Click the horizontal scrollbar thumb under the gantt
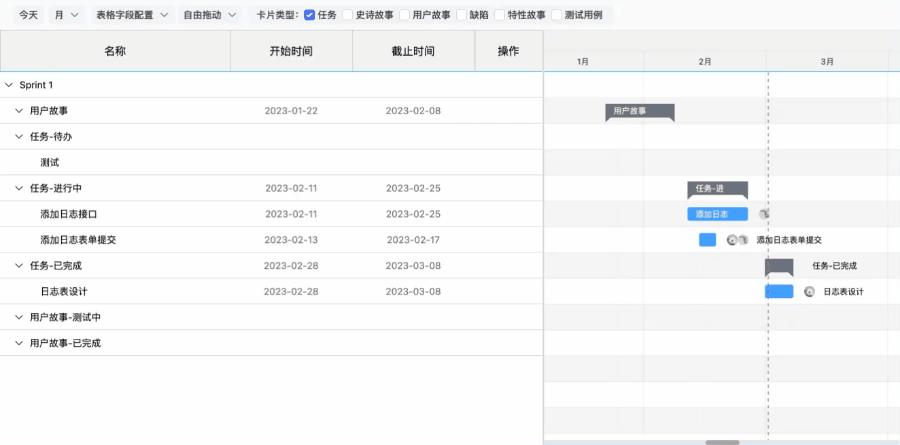 (x=722, y=441)
